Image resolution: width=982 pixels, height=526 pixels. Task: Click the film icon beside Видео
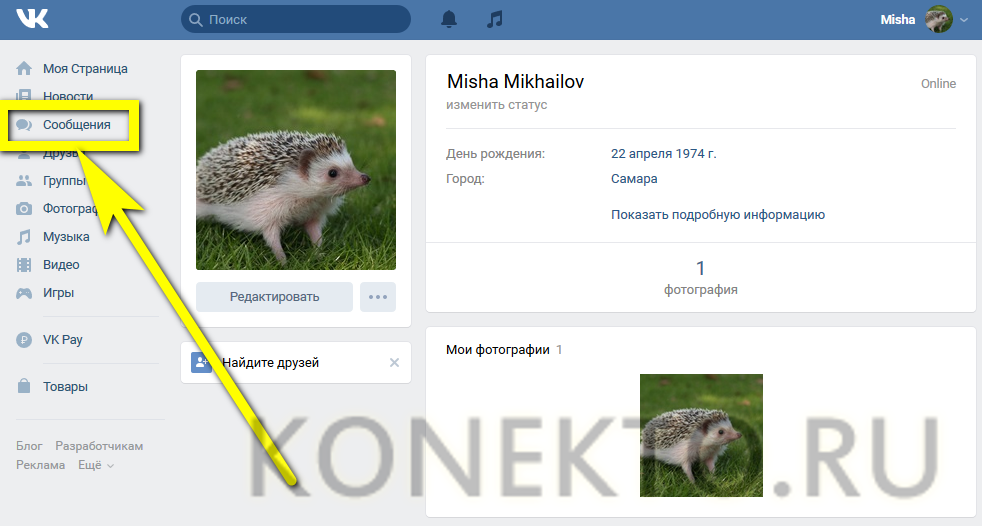click(24, 265)
